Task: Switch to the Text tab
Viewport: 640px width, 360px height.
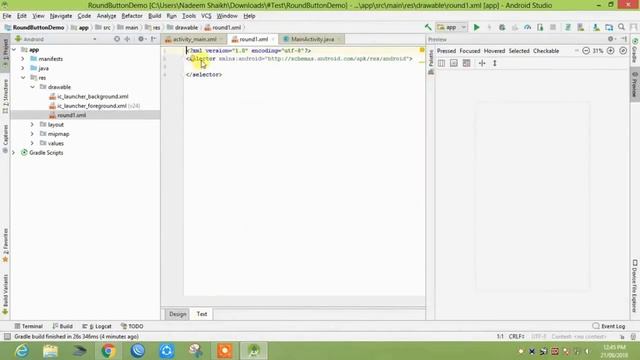Action: pos(202,314)
